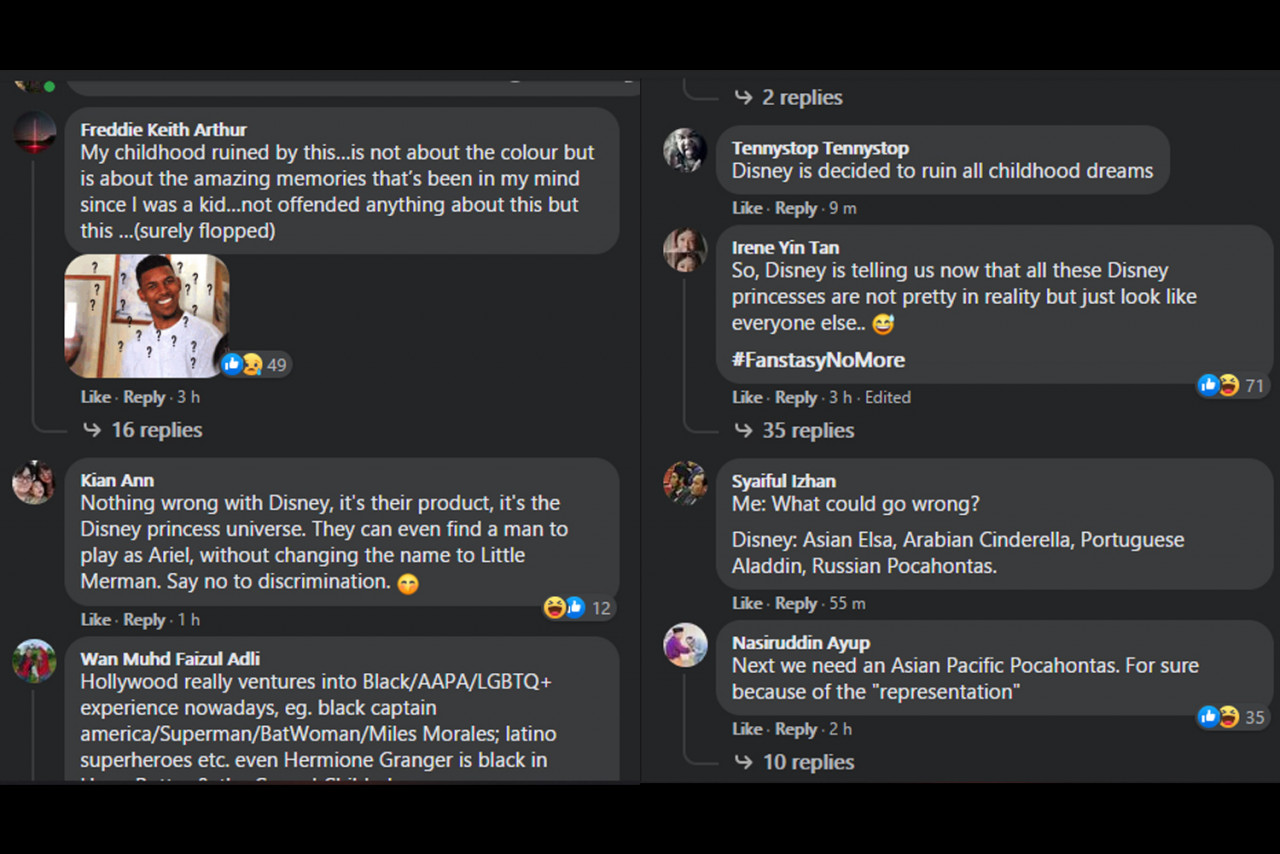Like Freddie Keith Arthur's comment

[95, 397]
